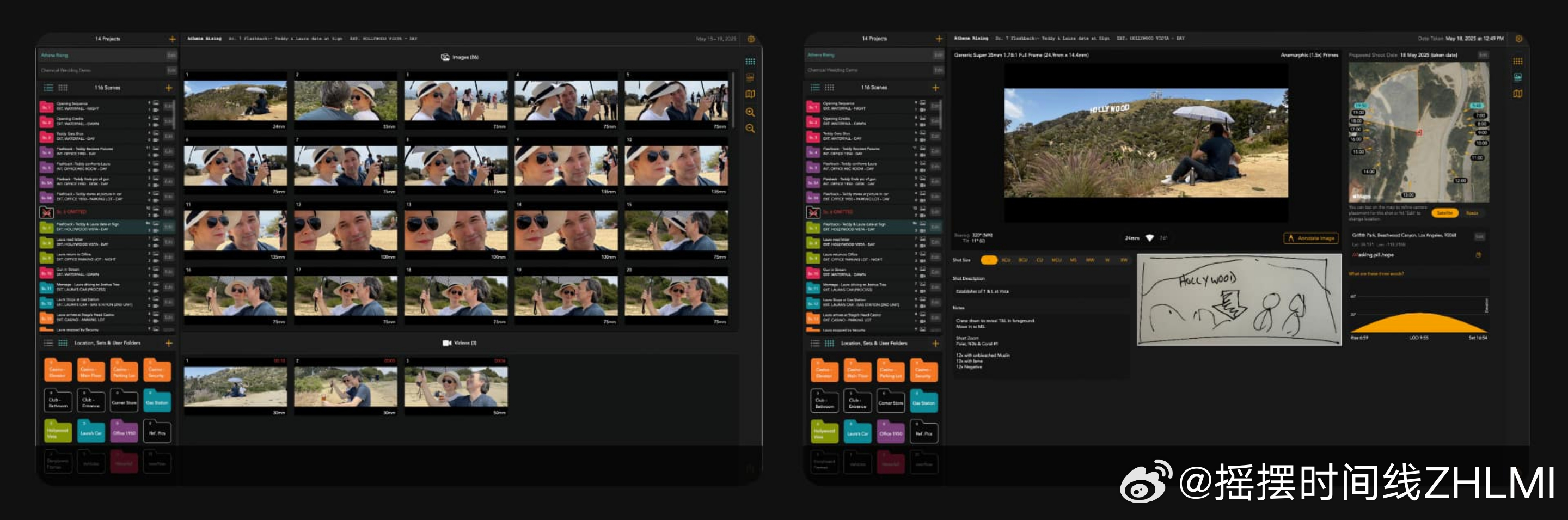Add a new folder in right window
Image resolution: width=1568 pixels, height=520 pixels.
click(935, 344)
